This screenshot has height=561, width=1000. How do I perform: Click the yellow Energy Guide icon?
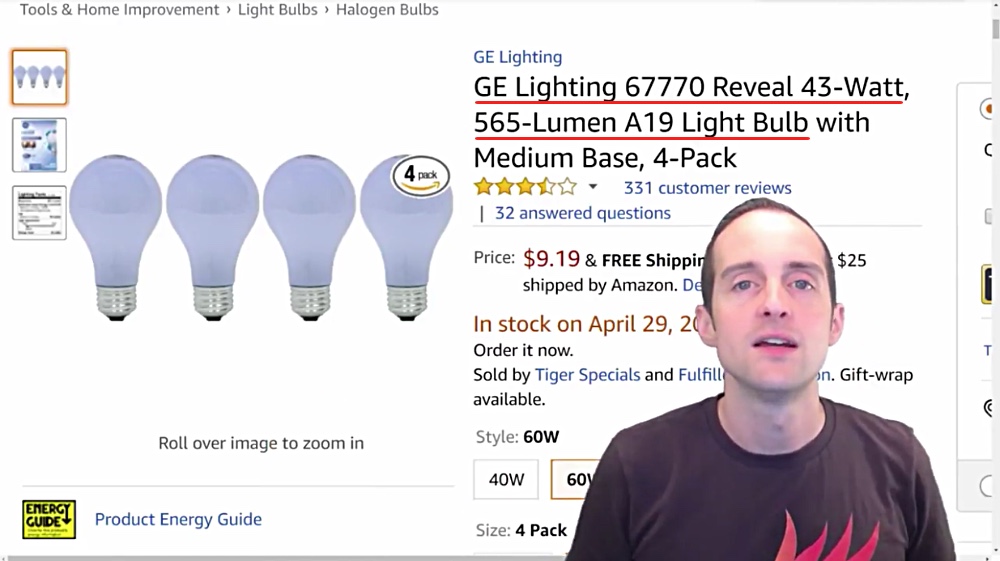coord(49,519)
